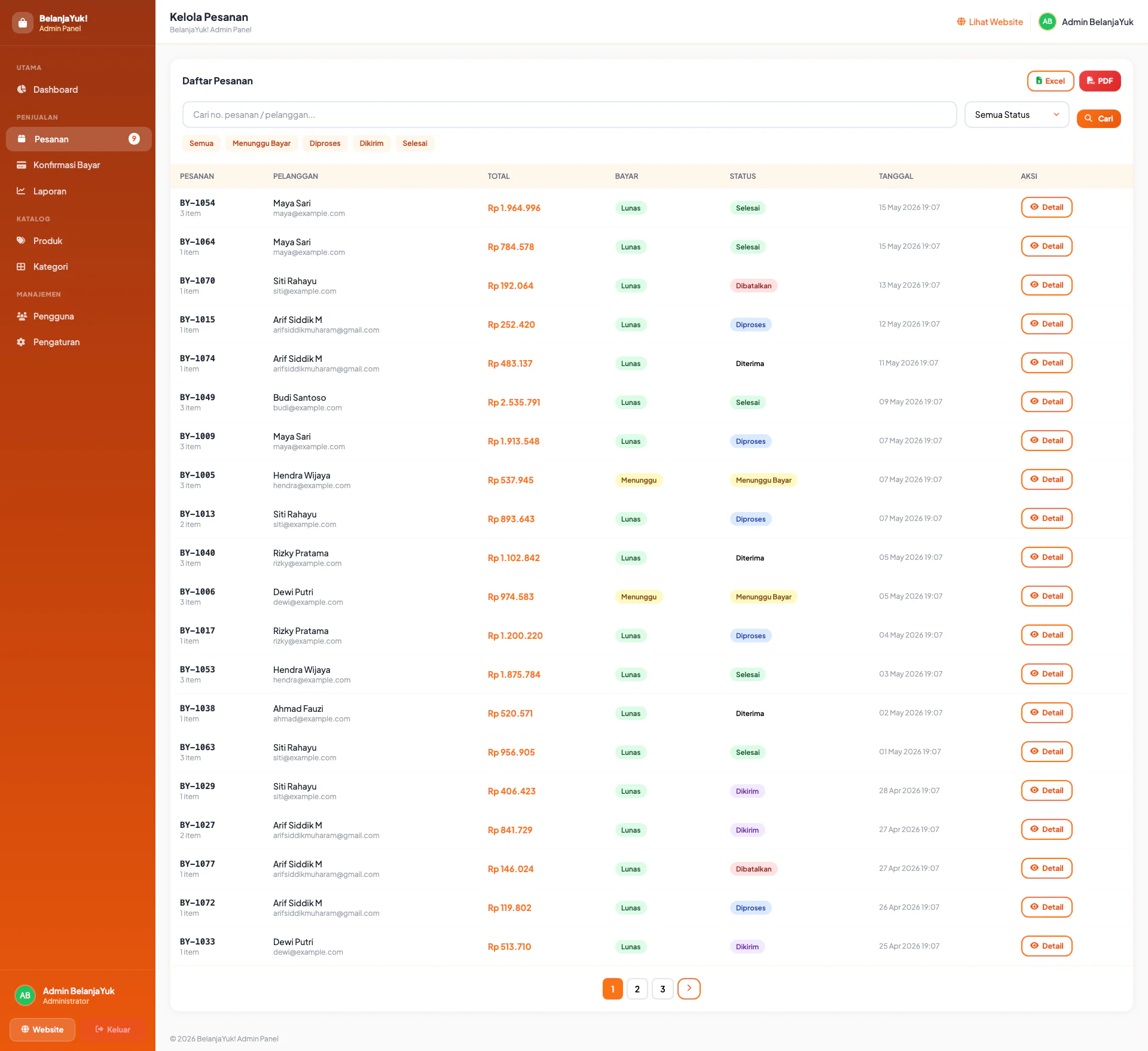1148x1051 pixels.
Task: Select the Dikirim filter tab
Action: [371, 143]
